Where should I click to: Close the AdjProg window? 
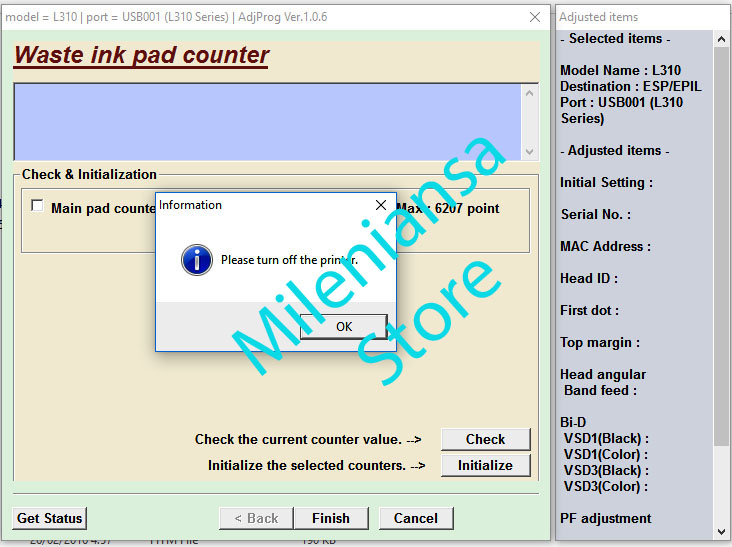[x=535, y=17]
